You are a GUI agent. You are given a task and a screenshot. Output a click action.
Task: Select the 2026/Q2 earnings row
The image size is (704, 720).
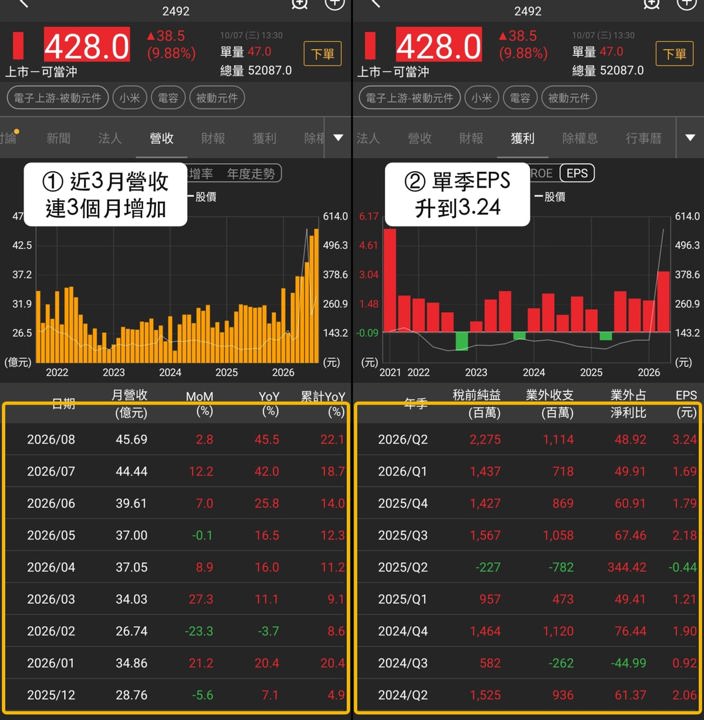coord(528,439)
